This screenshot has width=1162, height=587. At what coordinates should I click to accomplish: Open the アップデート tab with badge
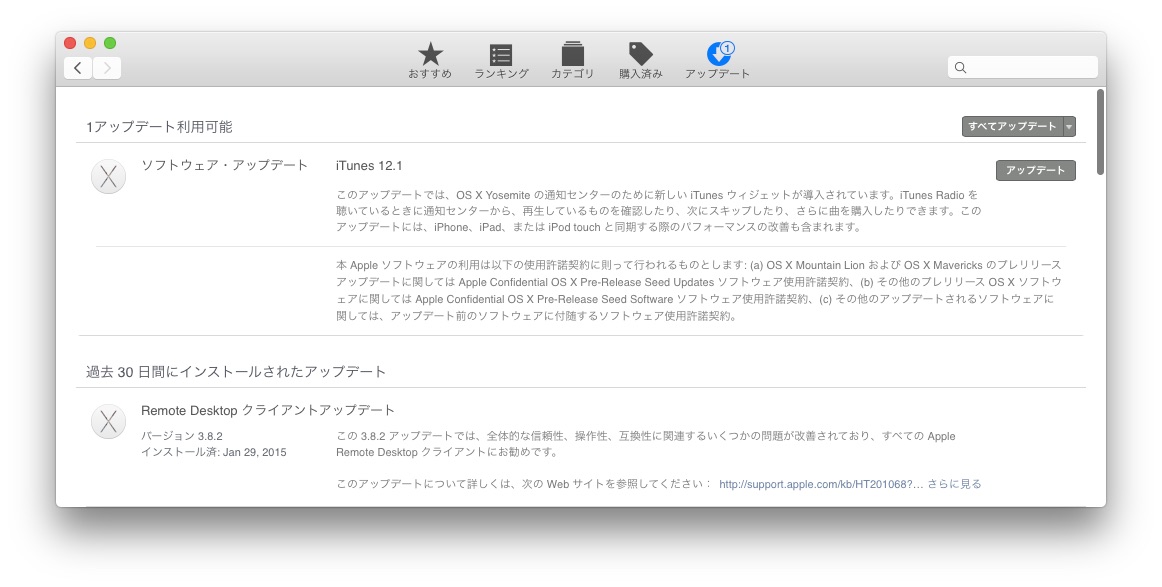(x=717, y=60)
